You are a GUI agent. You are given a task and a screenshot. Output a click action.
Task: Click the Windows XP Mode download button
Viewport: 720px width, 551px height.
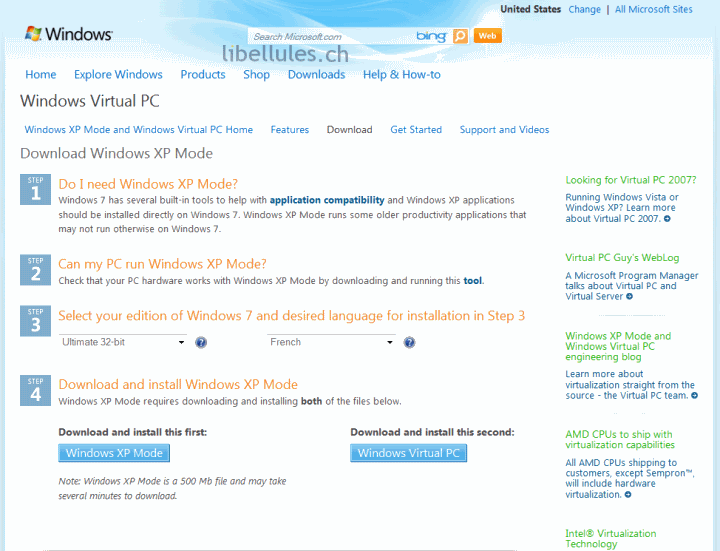114,453
